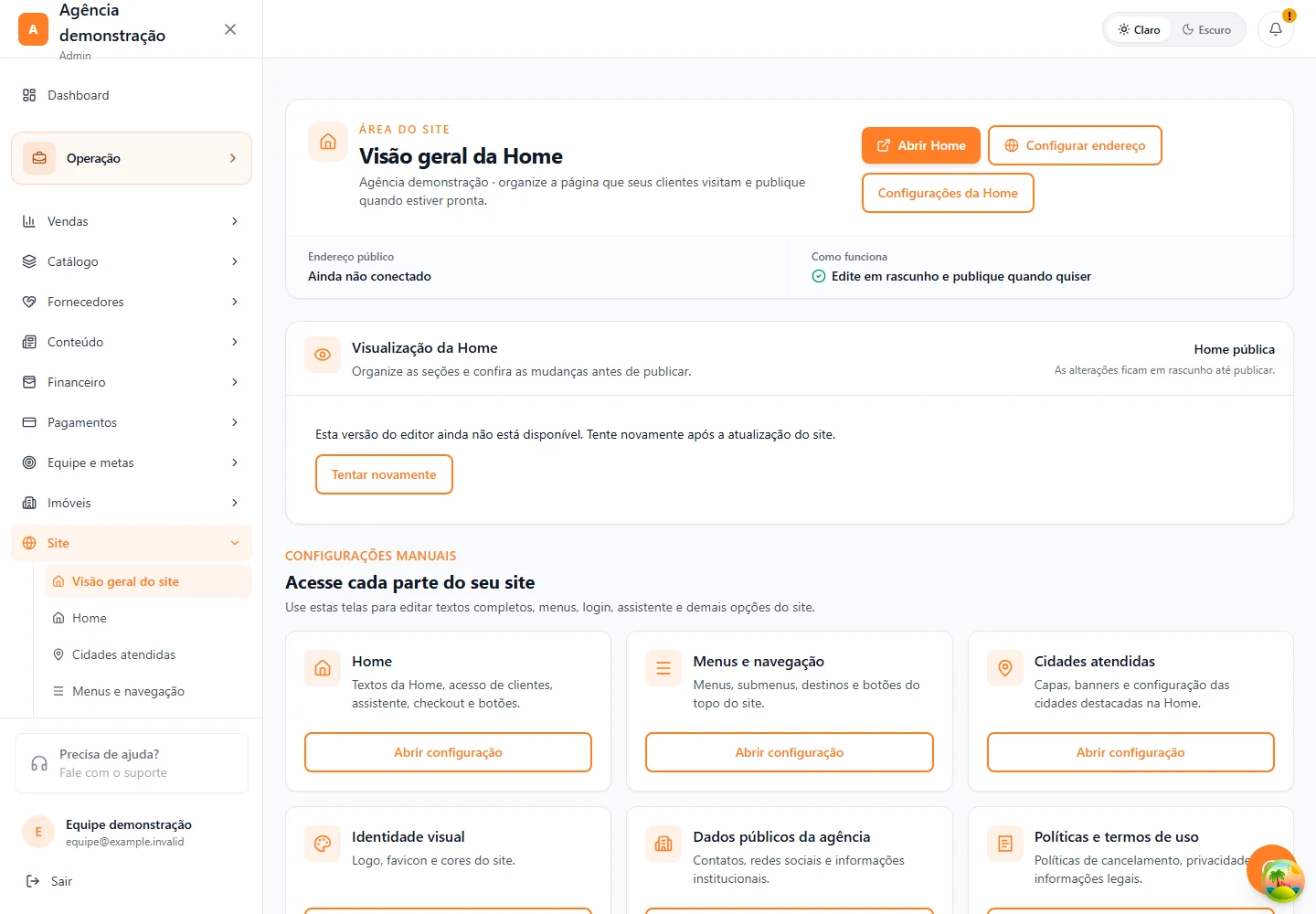Click the Pagamentos card icon
The width and height of the screenshot is (1316, 914).
pyautogui.click(x=29, y=422)
